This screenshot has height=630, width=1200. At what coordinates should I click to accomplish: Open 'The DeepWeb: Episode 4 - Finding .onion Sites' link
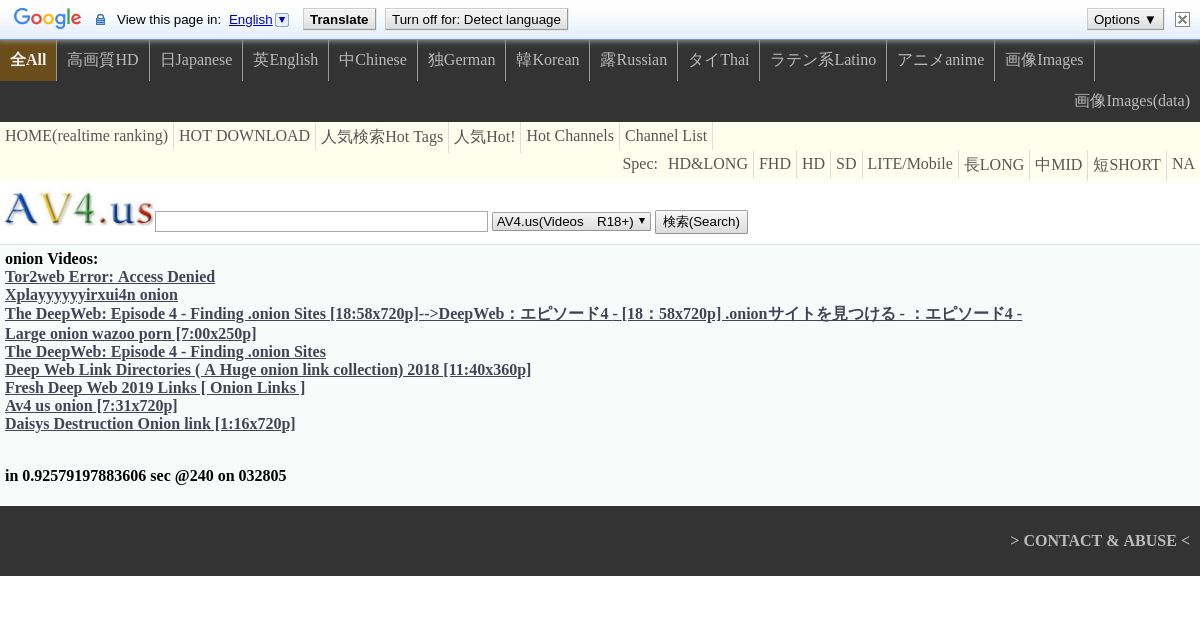point(165,352)
